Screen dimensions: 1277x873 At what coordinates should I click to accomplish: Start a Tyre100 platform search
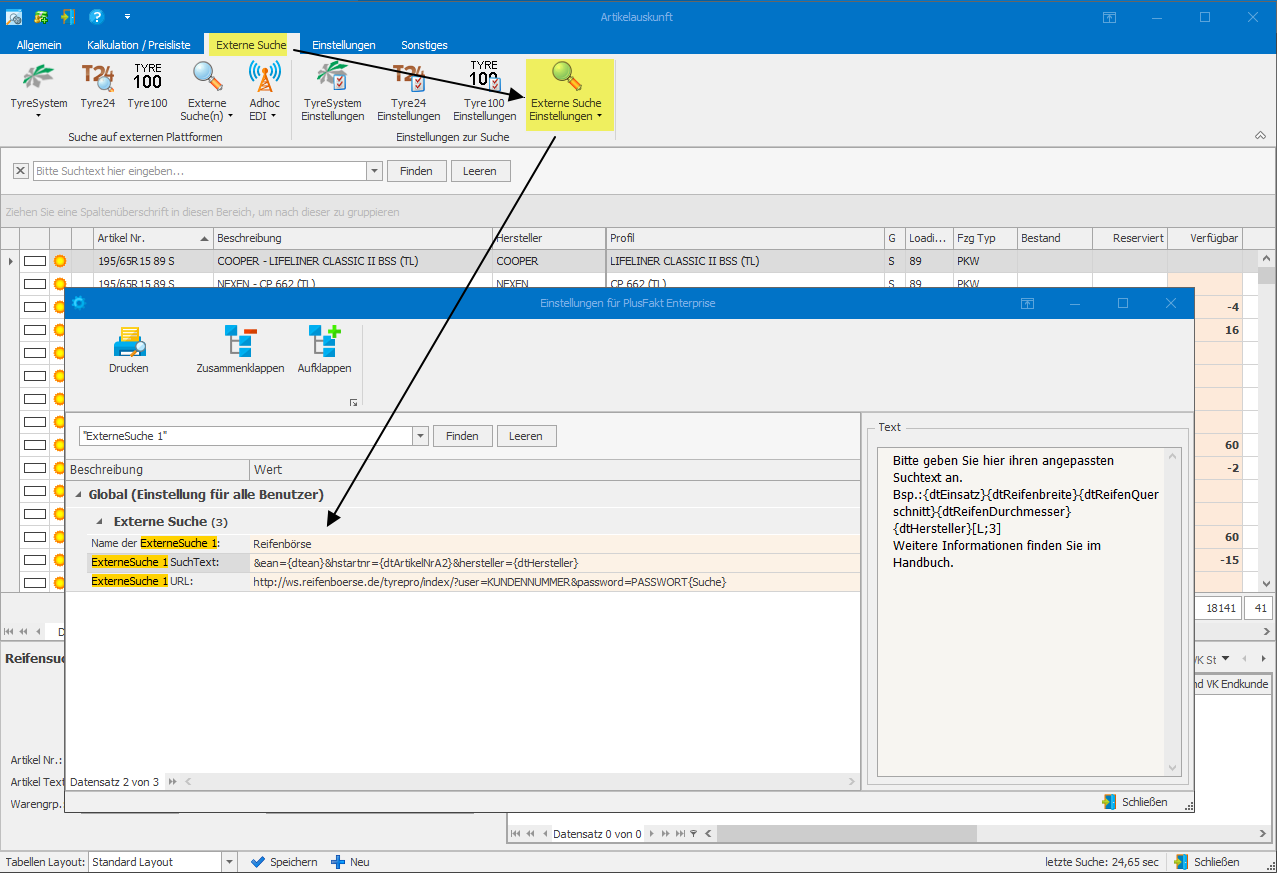147,77
